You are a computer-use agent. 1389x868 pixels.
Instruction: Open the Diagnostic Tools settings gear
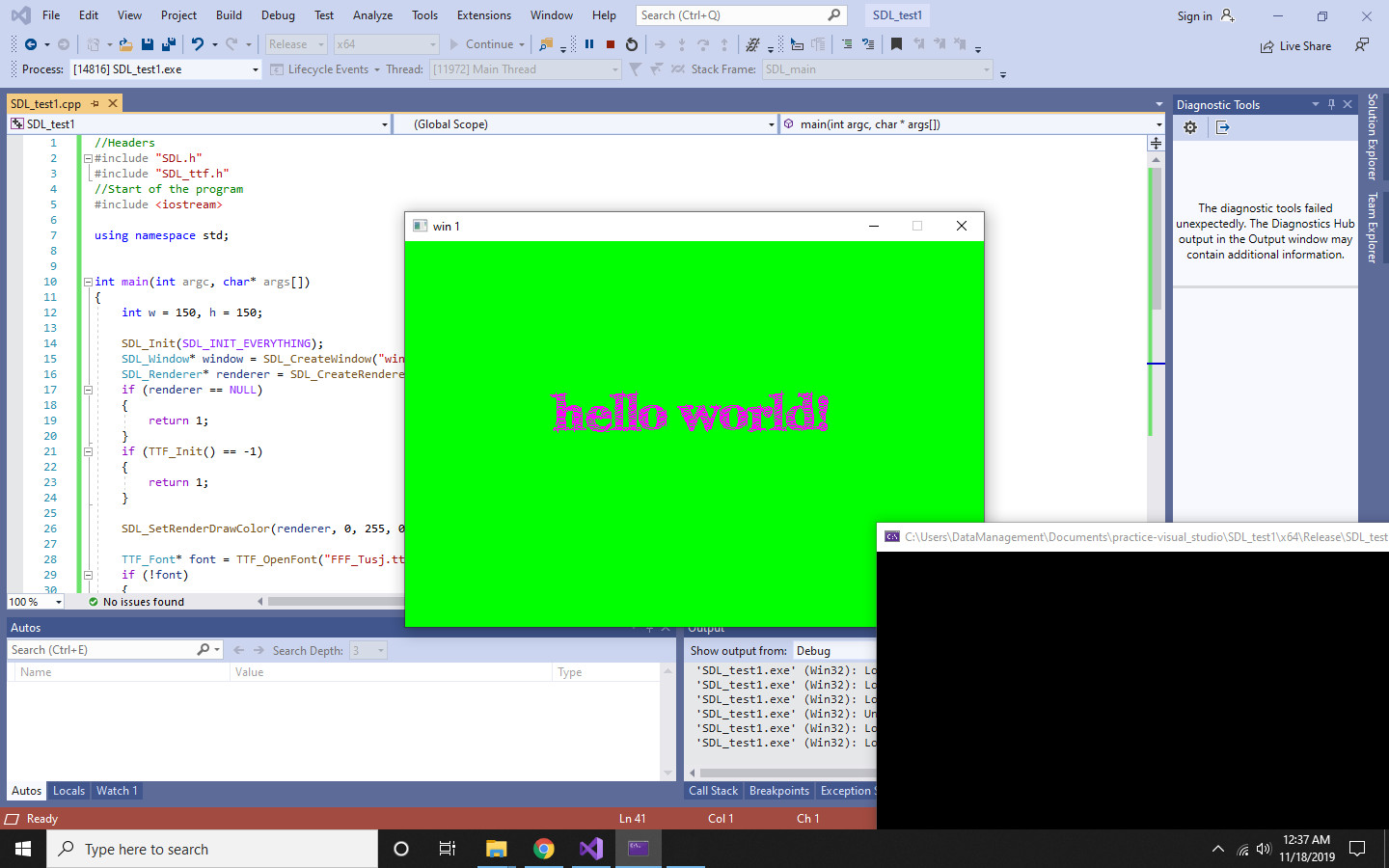(1190, 126)
